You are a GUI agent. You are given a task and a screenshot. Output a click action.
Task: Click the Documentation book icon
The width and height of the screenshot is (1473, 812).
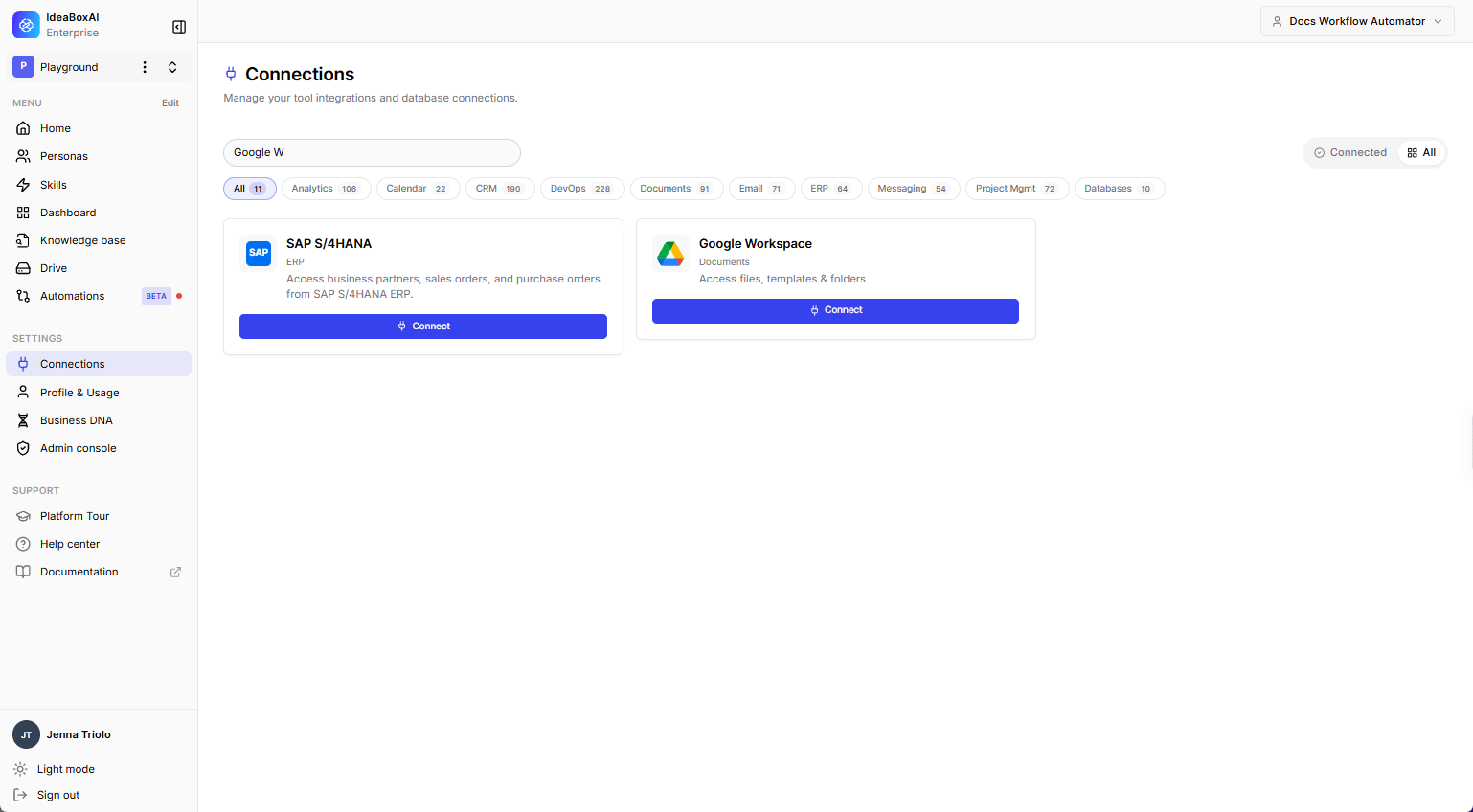coord(23,572)
